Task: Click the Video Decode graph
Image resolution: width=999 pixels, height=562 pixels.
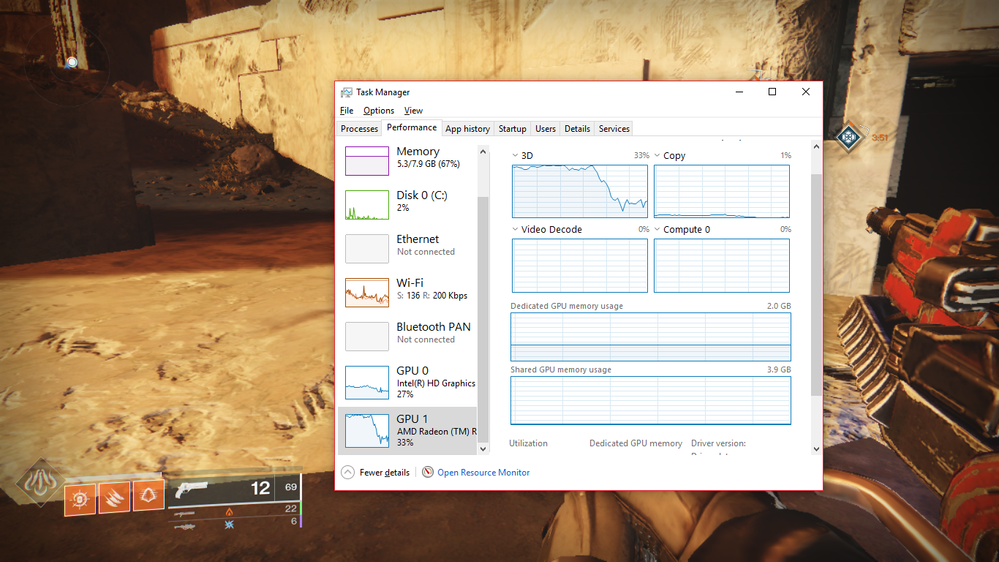Action: pyautogui.click(x=580, y=266)
